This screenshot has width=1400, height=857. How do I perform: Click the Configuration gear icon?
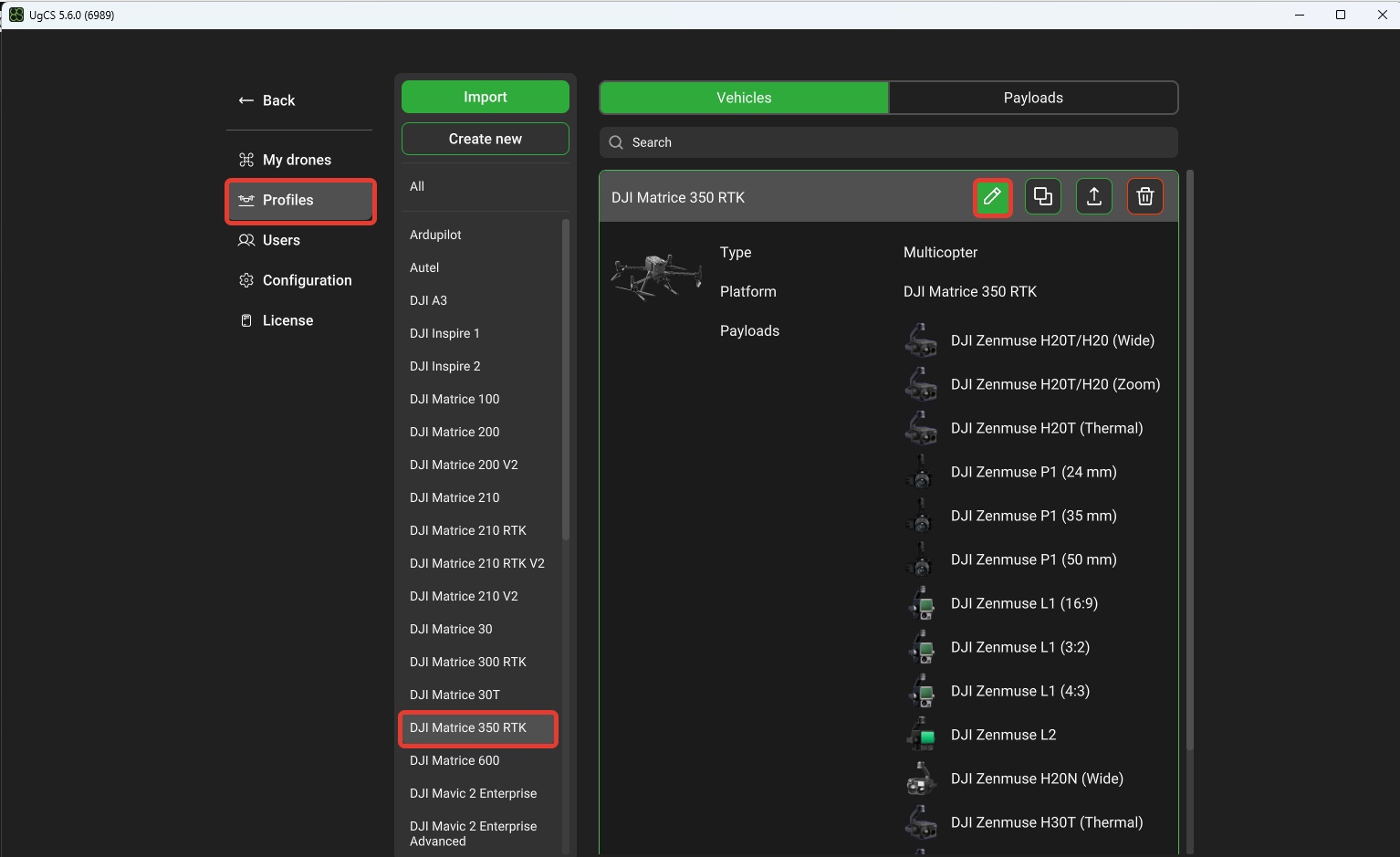point(246,280)
